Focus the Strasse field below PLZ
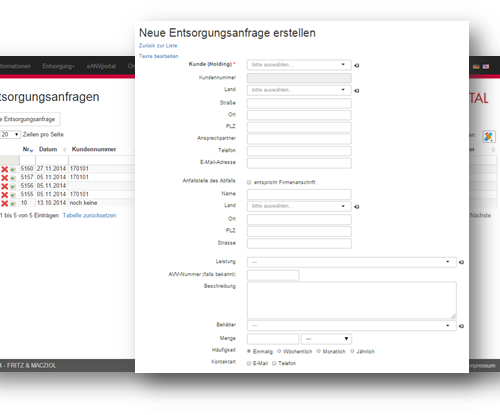Image resolution: width=500 pixels, height=415 pixels. [x=299, y=243]
